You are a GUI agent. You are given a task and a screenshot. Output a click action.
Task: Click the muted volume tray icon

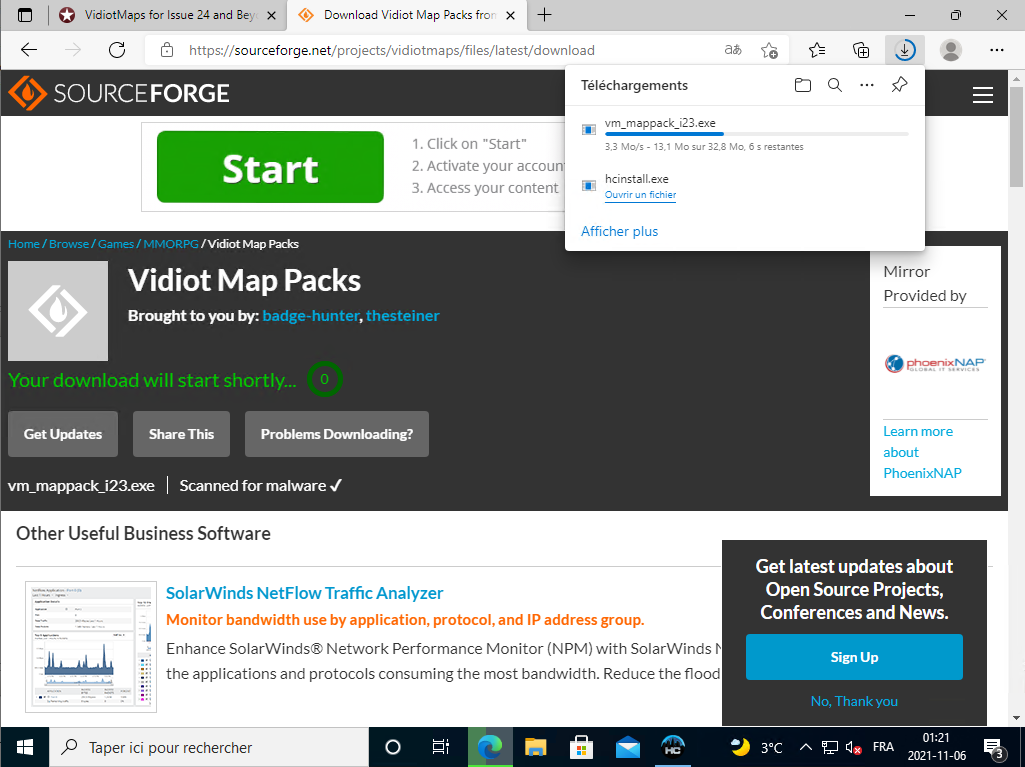pyautogui.click(x=853, y=747)
